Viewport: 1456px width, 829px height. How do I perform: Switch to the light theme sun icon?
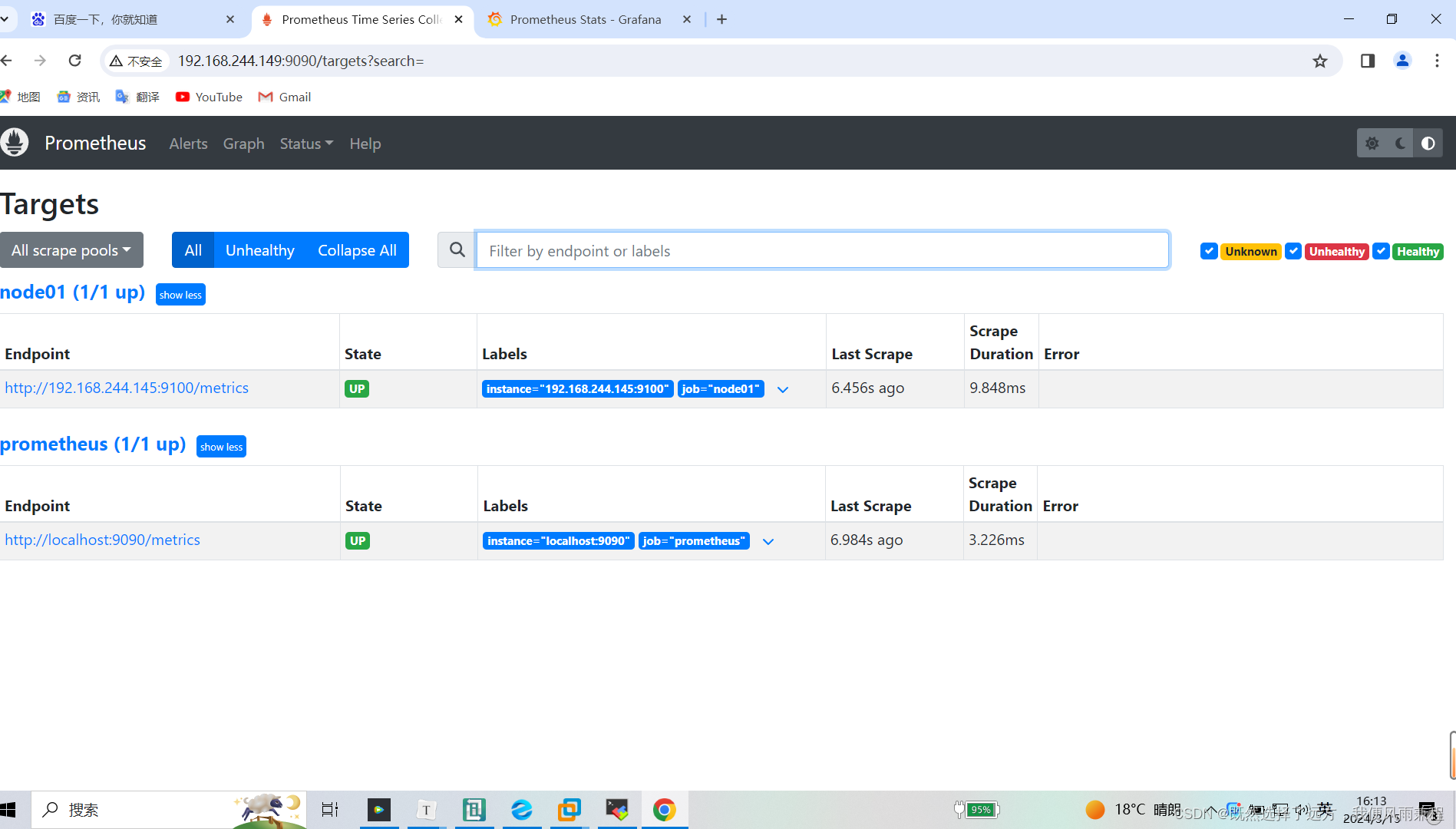point(1372,144)
